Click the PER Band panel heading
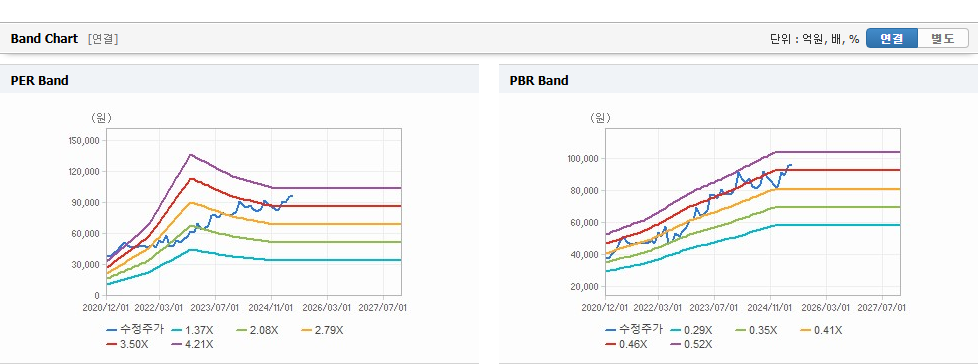The width and height of the screenshot is (978, 364). 39,80
